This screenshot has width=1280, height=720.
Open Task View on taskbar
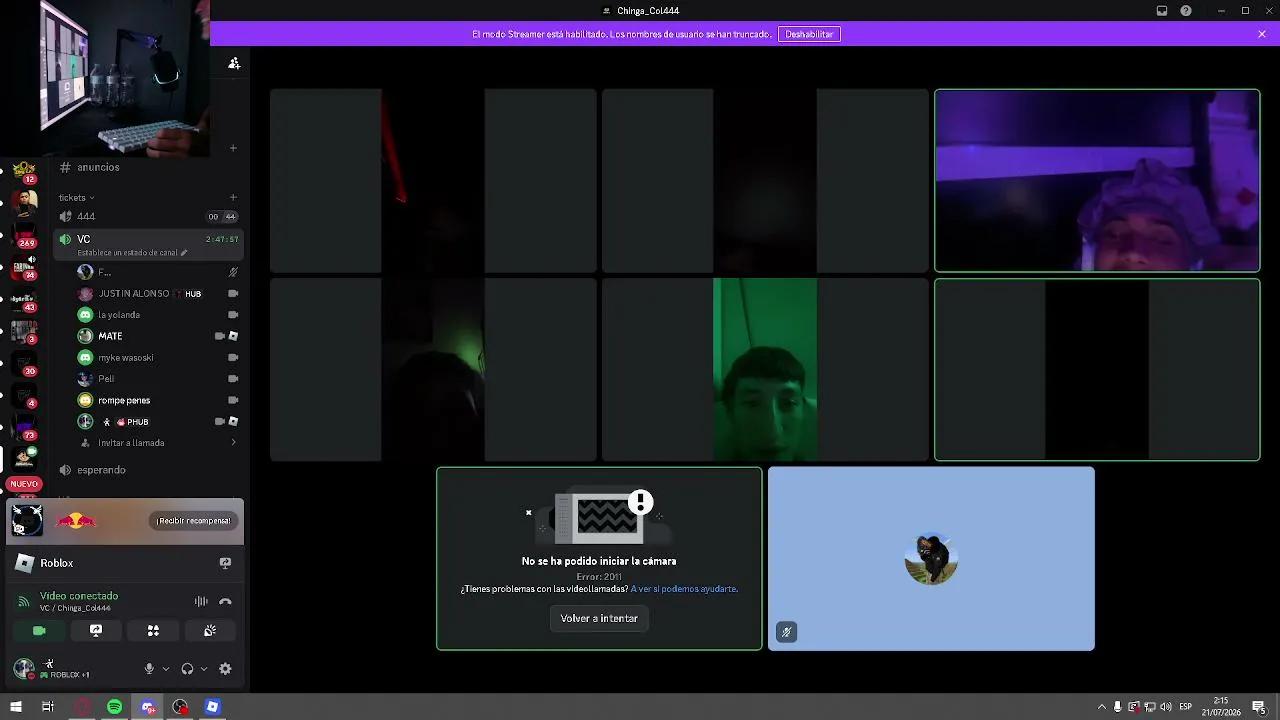click(x=47, y=707)
